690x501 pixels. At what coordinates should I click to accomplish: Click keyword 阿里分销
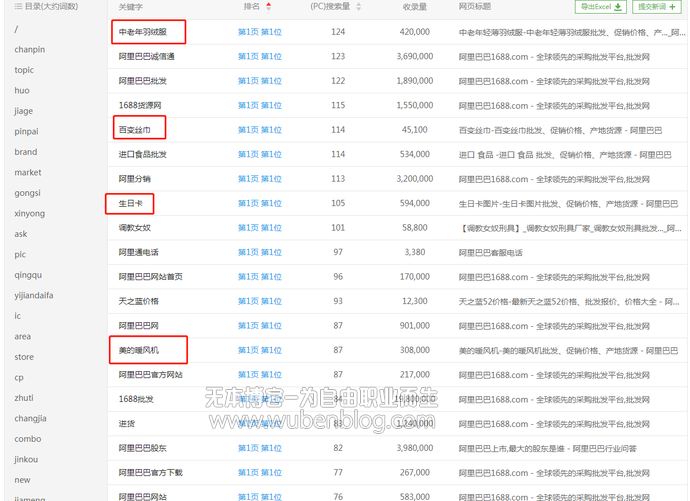(x=135, y=179)
